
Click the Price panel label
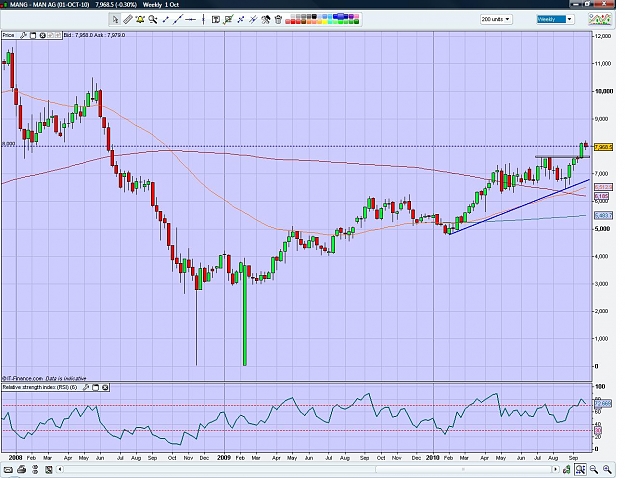pyautogui.click(x=8, y=35)
